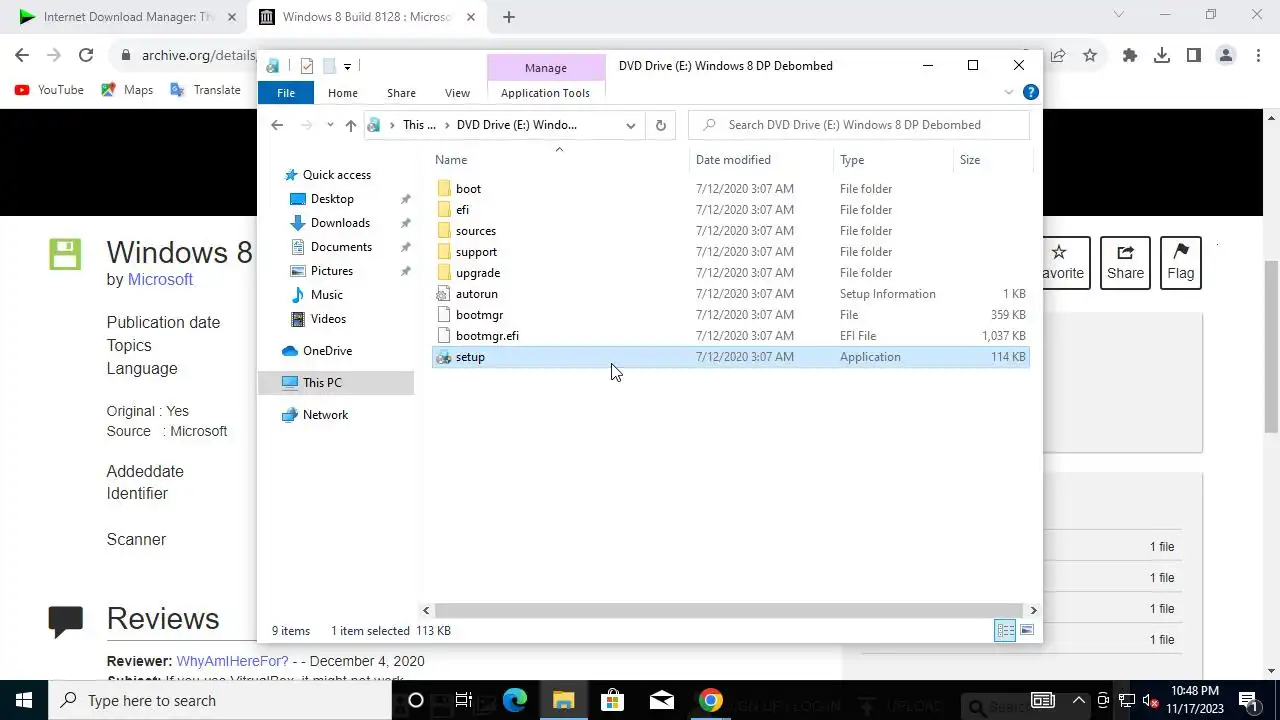Open the boot folder icon

click(444, 189)
